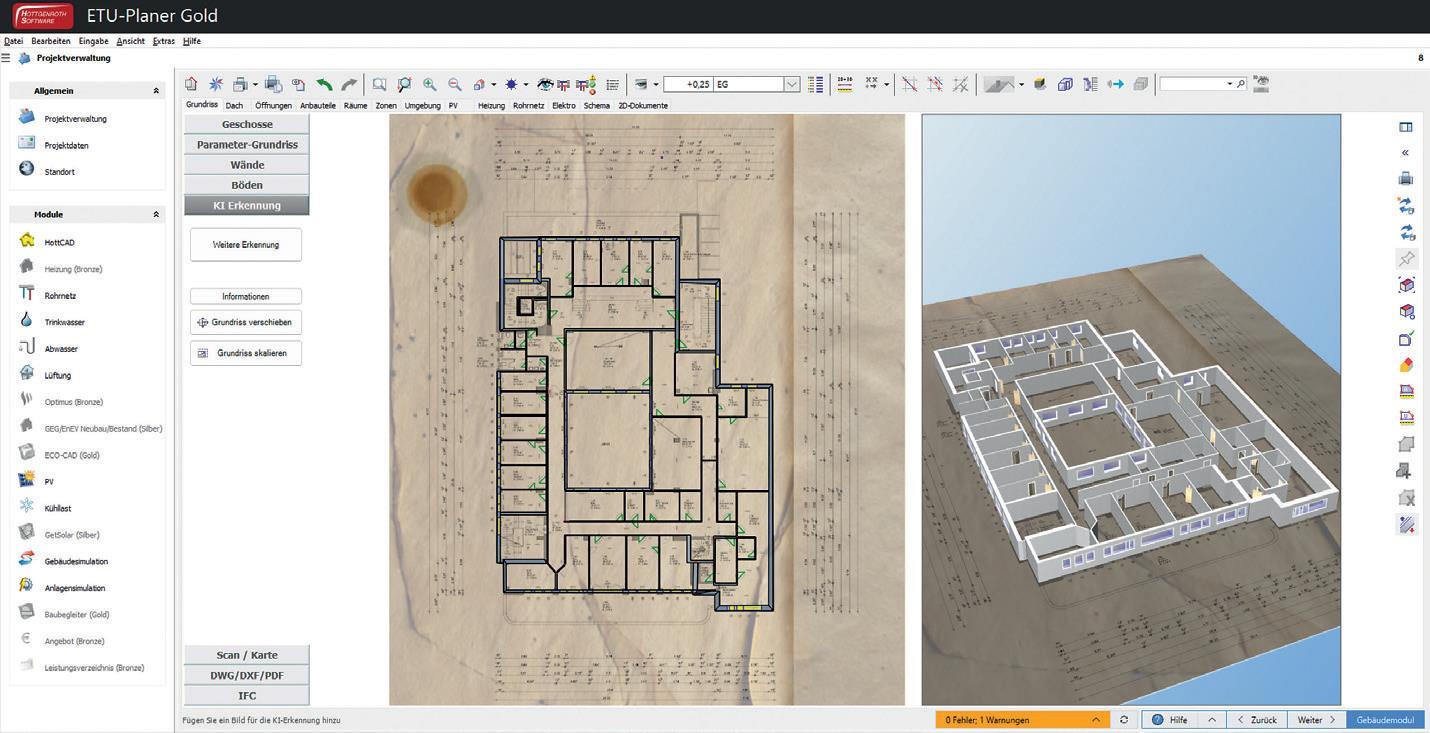Screen dimensions: 1430x733
Task: Open Gebäudesimulation module
Action: pos(76,561)
